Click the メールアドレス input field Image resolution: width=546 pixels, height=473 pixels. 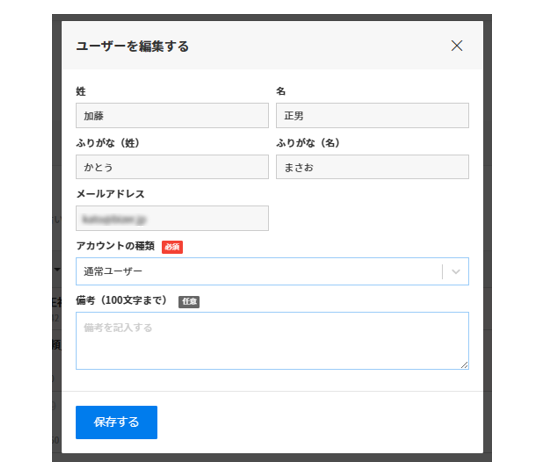(x=172, y=218)
